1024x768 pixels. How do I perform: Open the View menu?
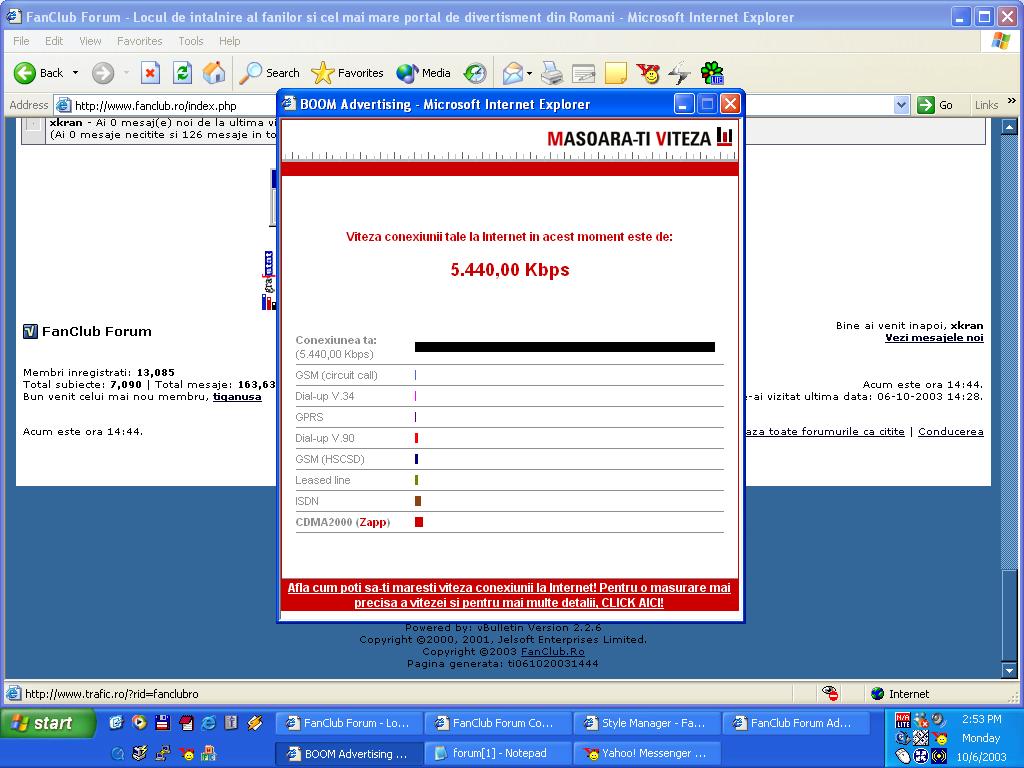(90, 41)
